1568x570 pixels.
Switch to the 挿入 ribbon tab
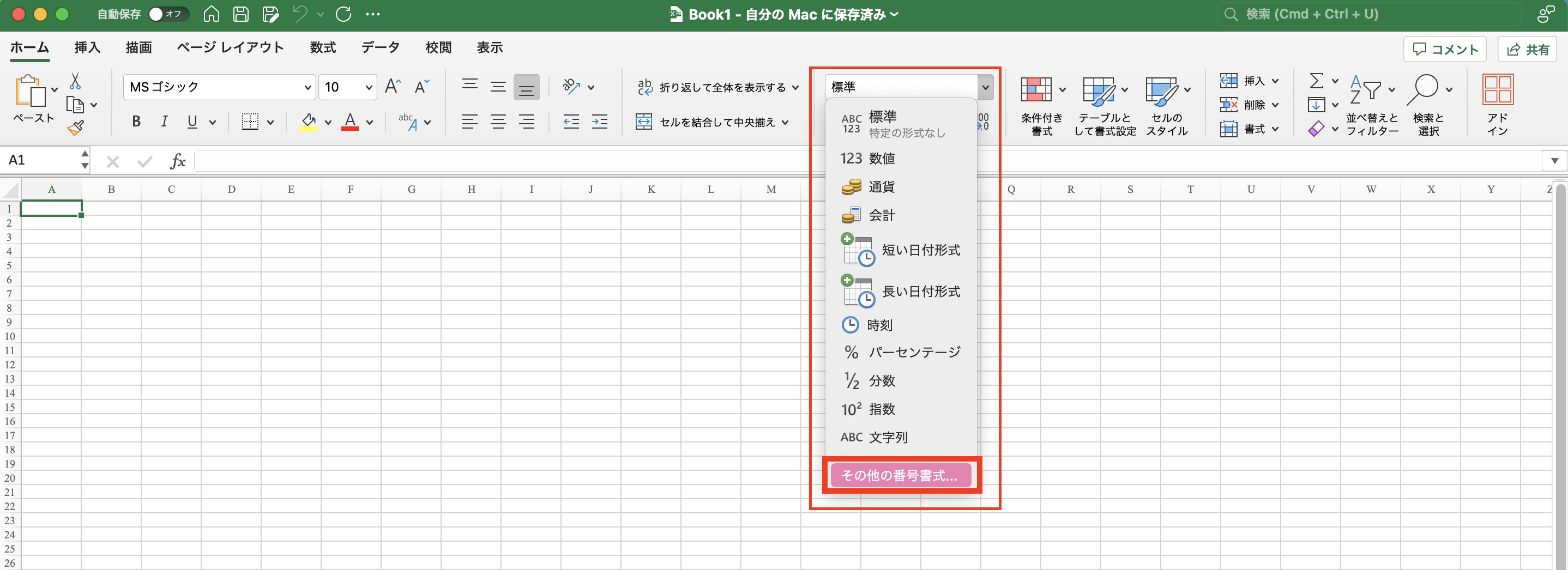pyautogui.click(x=87, y=47)
